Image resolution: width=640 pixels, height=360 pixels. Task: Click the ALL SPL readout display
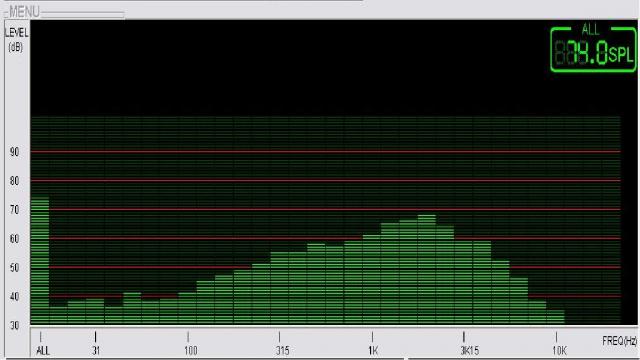tap(593, 49)
